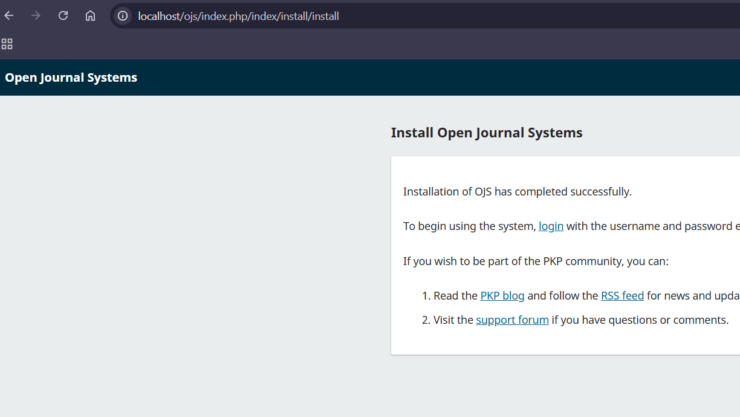Click the Open Journal Systems header title
740x417 pixels.
coord(71,77)
